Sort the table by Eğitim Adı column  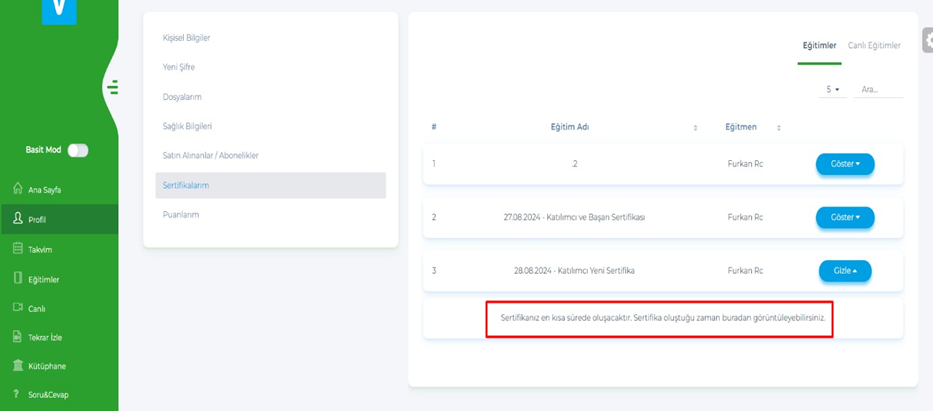pyautogui.click(x=695, y=128)
